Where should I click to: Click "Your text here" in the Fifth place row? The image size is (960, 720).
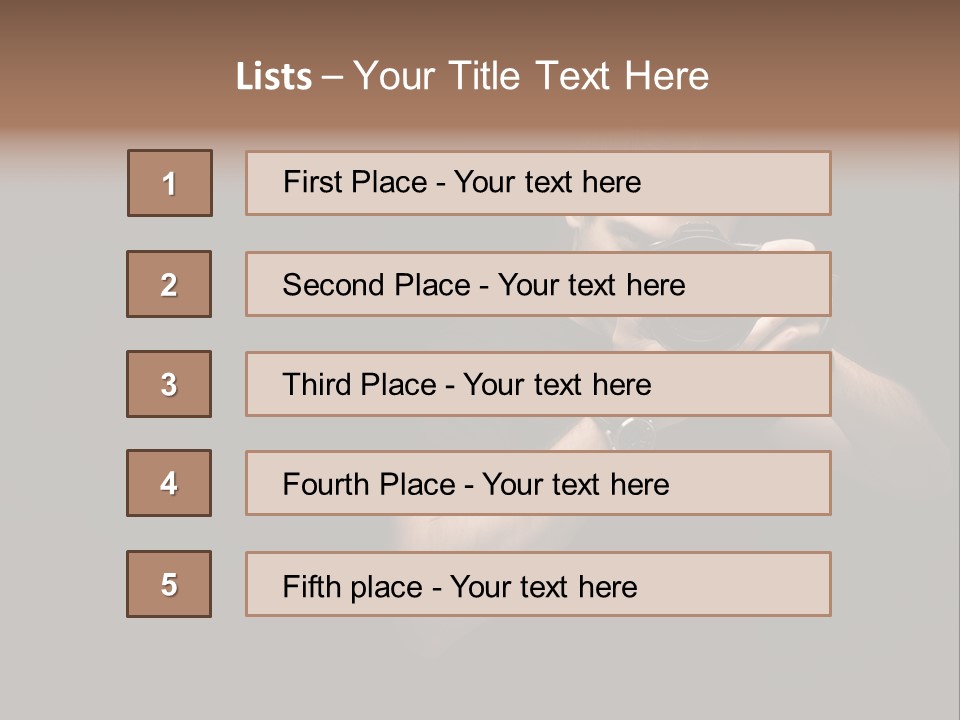coord(544,586)
